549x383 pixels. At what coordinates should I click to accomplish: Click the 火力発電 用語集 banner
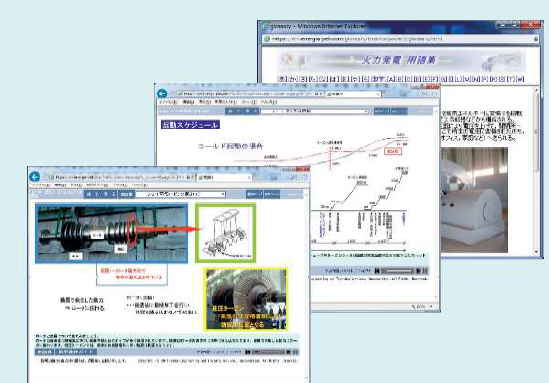[x=402, y=61]
